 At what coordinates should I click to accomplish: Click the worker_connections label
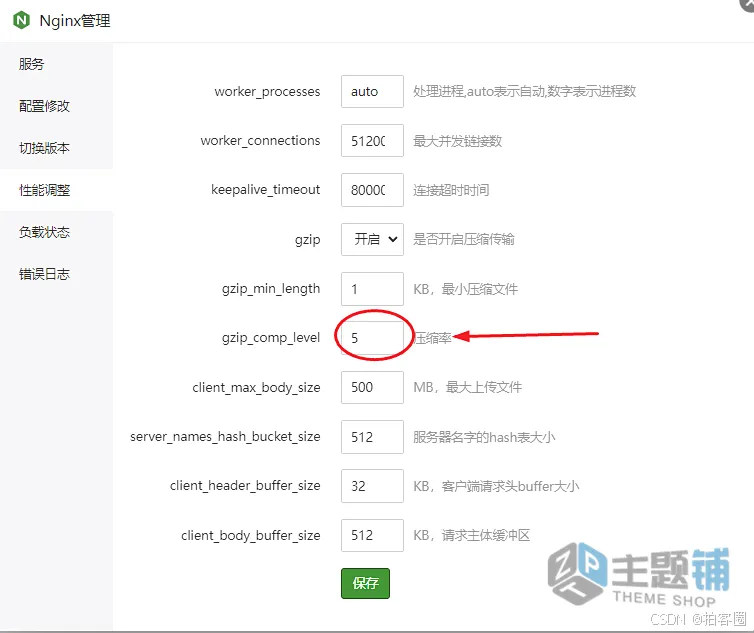(260, 140)
